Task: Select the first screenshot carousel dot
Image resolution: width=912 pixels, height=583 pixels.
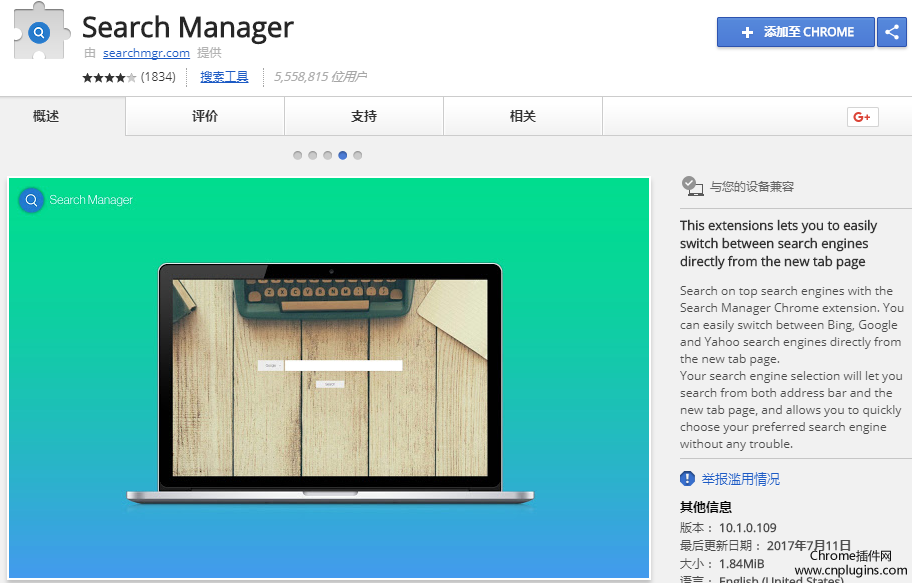Action: pos(298,155)
